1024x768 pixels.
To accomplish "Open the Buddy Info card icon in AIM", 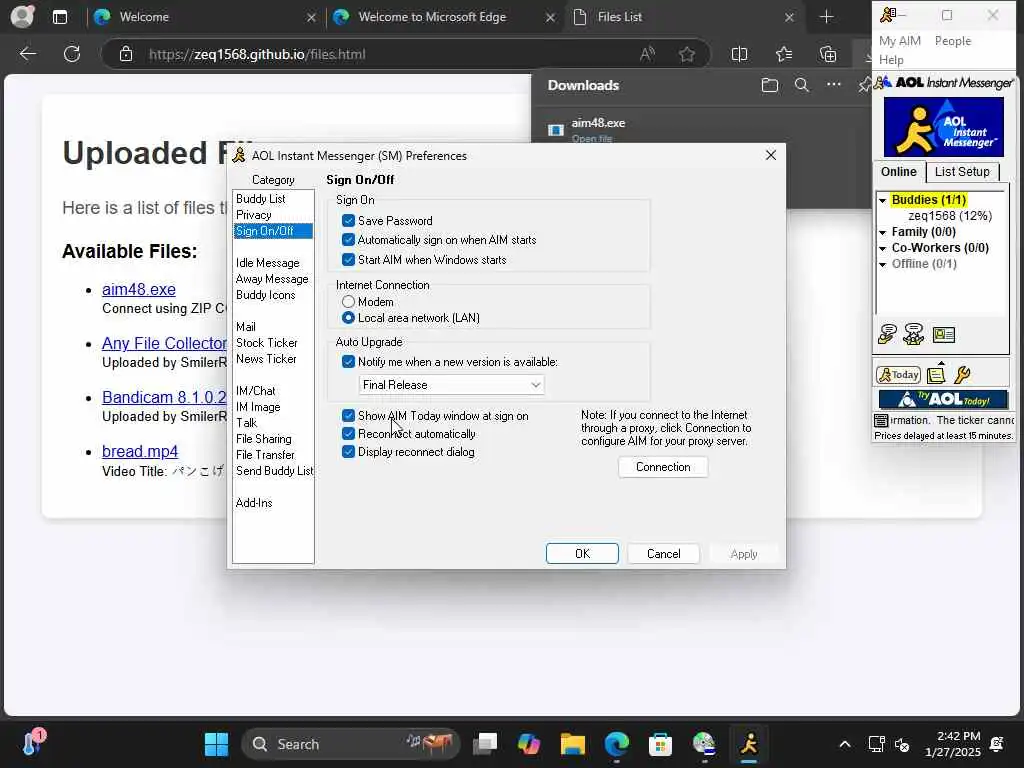I will pyautogui.click(x=944, y=335).
